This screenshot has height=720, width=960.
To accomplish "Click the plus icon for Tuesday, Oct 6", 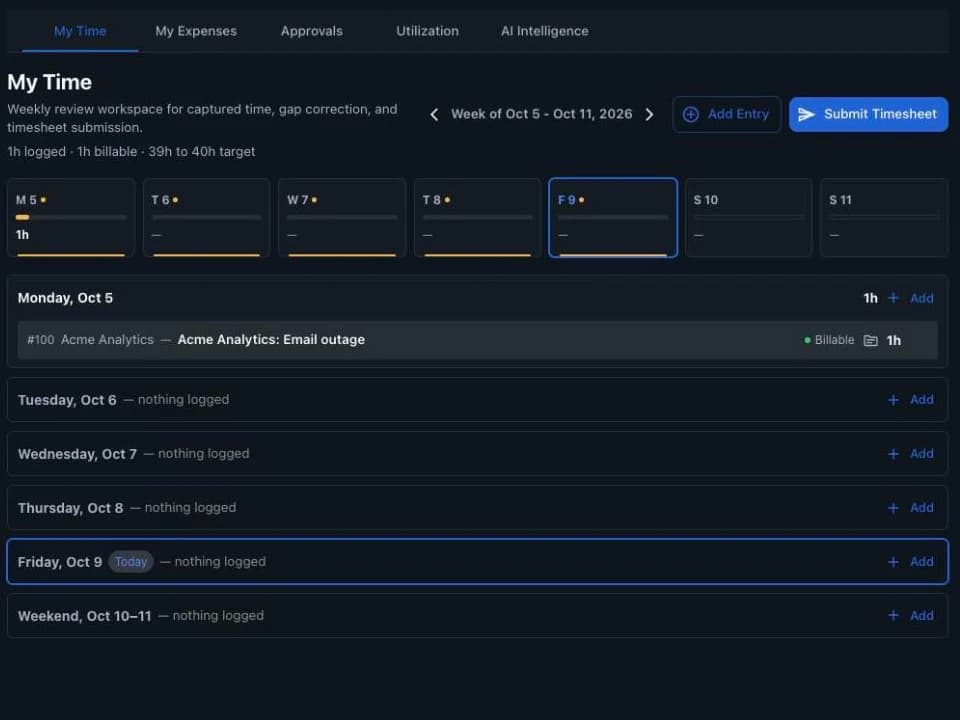I will pyautogui.click(x=893, y=400).
